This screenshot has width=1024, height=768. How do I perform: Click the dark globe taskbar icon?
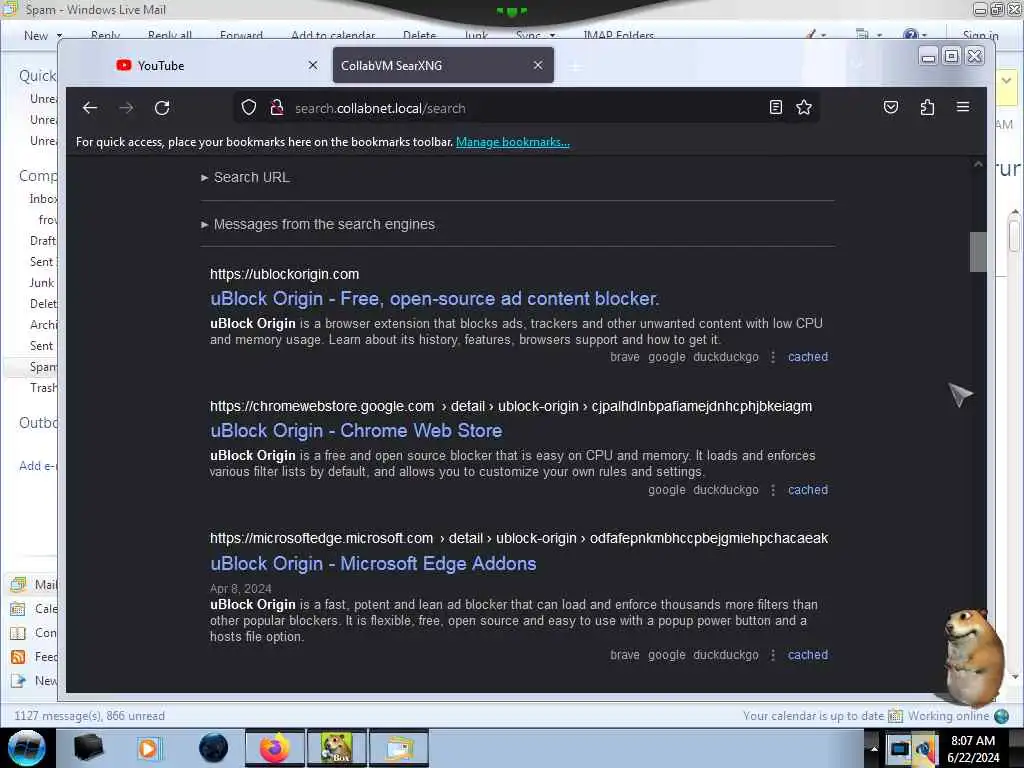click(213, 748)
